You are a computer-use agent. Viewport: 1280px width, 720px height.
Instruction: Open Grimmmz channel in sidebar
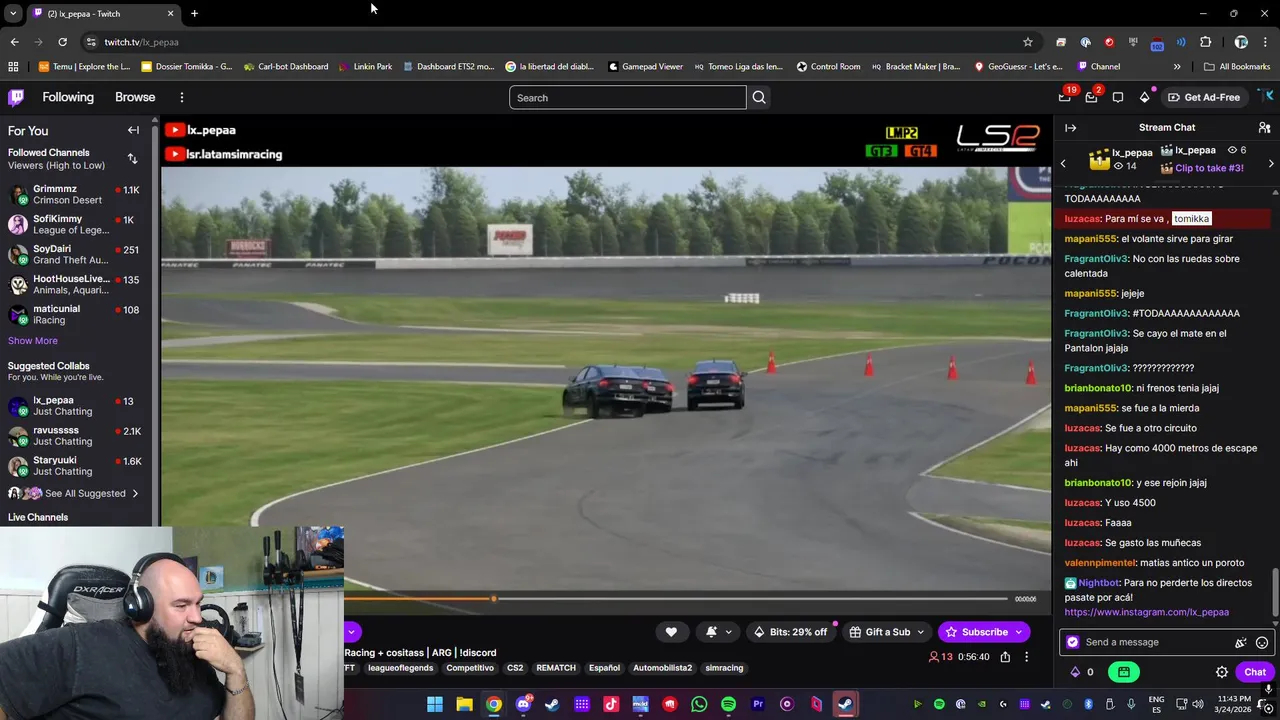(x=75, y=194)
